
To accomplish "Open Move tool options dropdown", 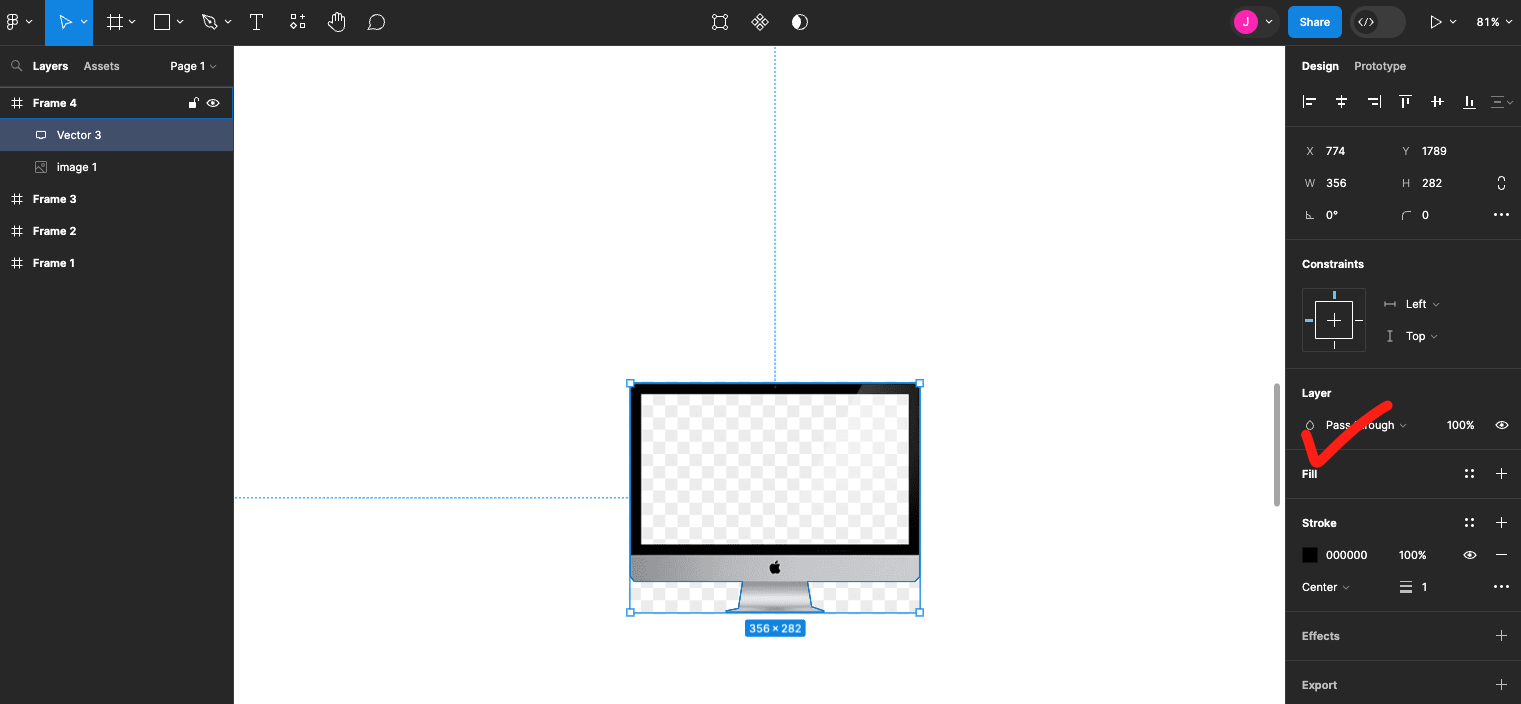I will (84, 22).
